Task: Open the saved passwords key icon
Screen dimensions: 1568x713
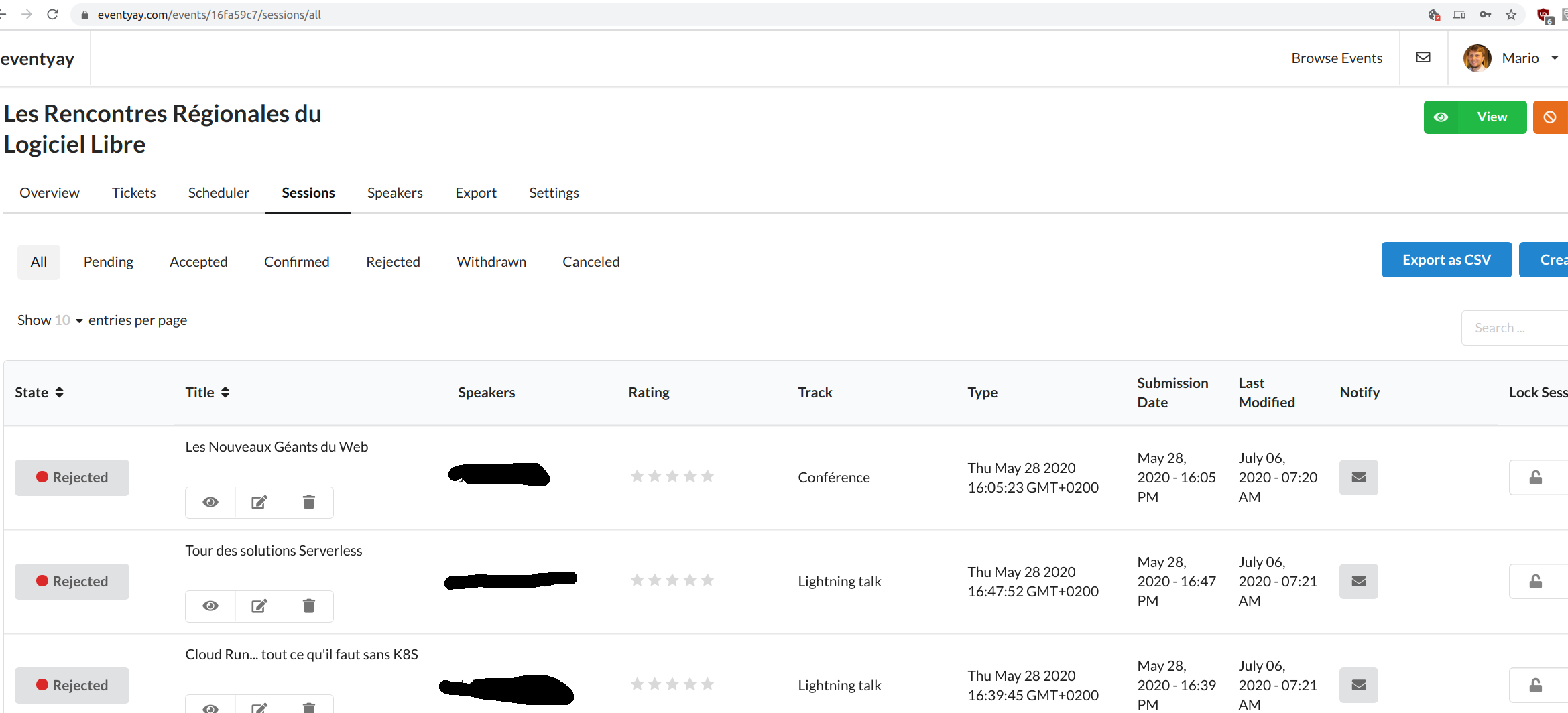Action: [x=1486, y=15]
